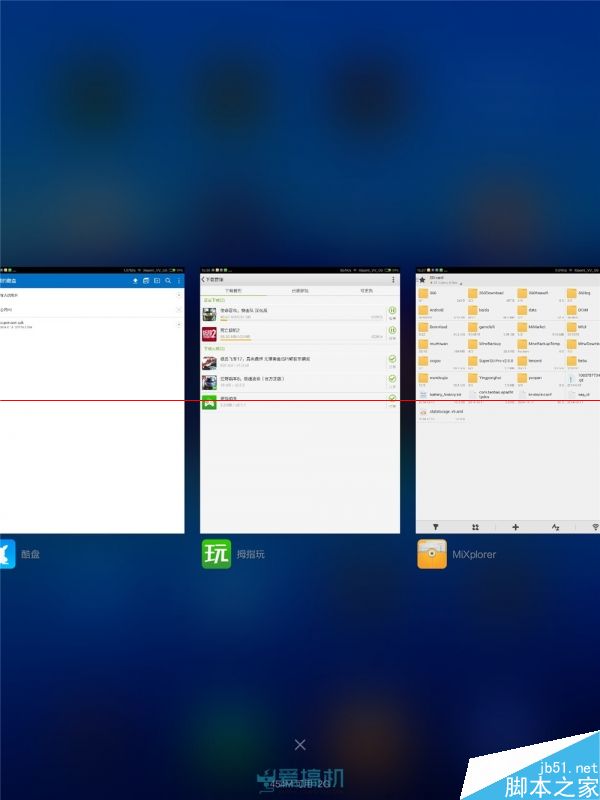Tap the blue 酷盘 app icon
The image size is (600, 800).
8,554
